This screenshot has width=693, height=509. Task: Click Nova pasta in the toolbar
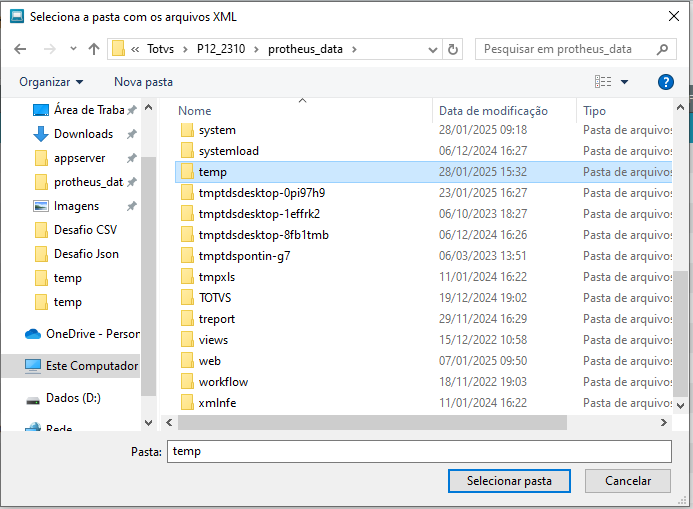(x=143, y=82)
